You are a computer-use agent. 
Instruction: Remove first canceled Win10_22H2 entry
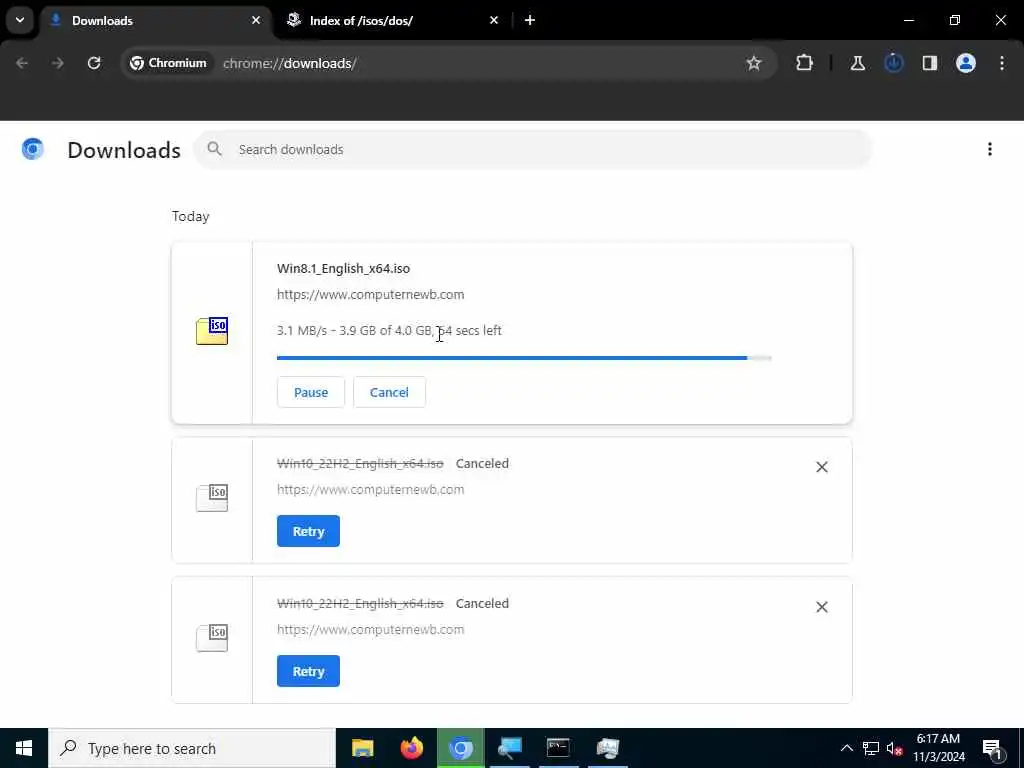click(x=822, y=467)
